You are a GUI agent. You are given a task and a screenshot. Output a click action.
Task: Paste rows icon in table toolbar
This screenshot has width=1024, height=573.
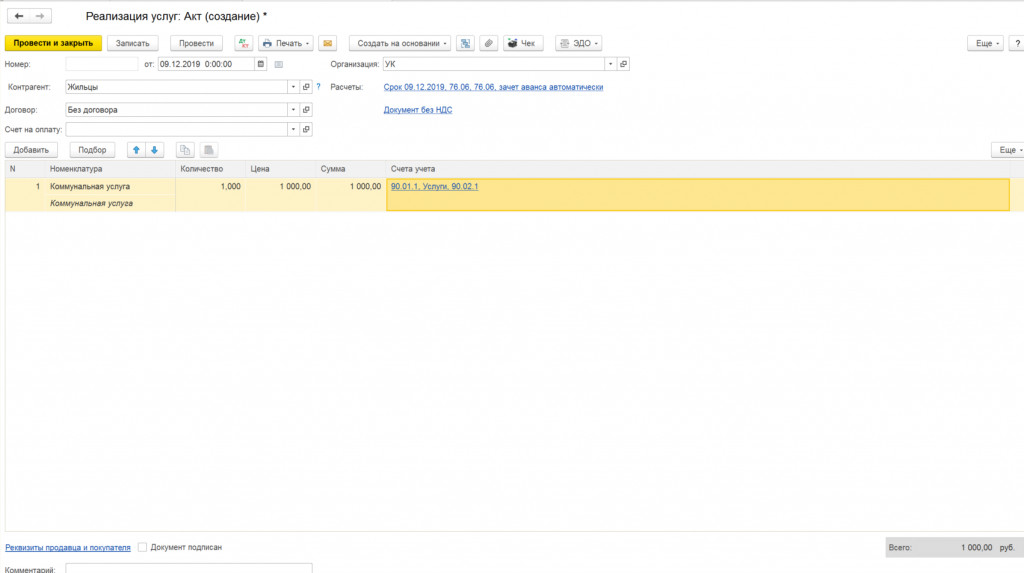208,150
